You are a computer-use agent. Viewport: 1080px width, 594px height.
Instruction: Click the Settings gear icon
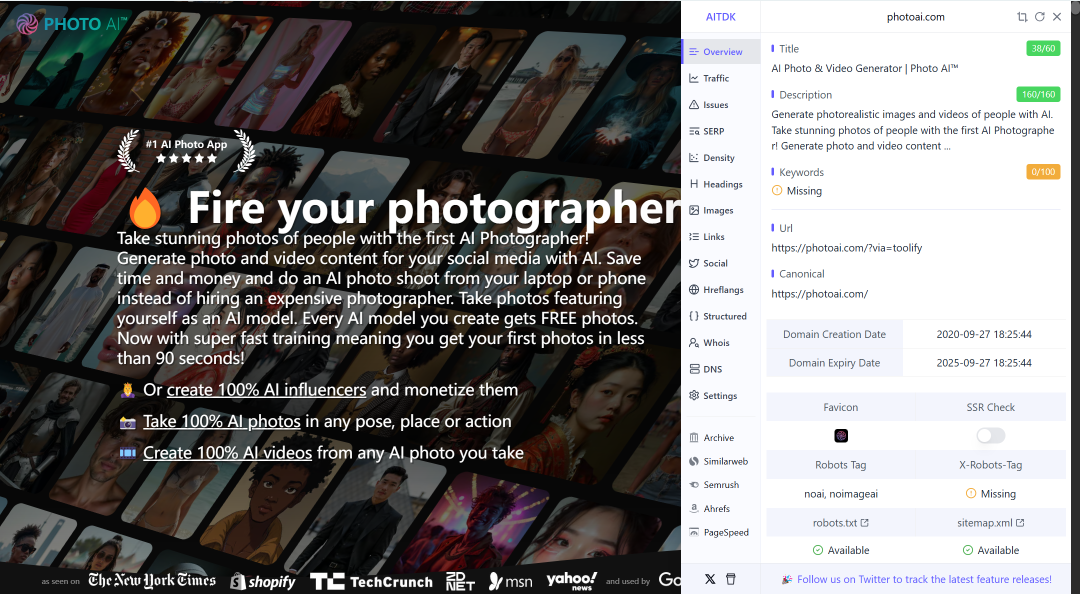(x=694, y=396)
